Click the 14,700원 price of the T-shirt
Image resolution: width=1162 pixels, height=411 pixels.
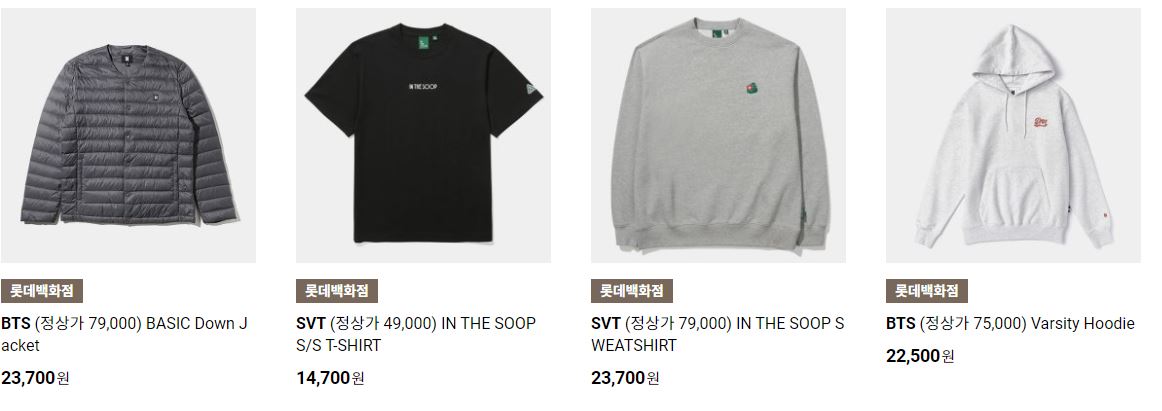click(331, 378)
